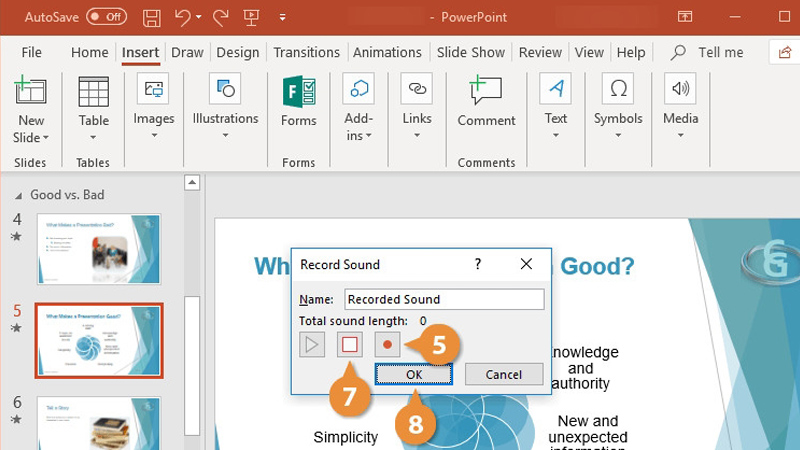Select slide 6 thumbnail
Screen dimensions: 800x450
coord(99,423)
